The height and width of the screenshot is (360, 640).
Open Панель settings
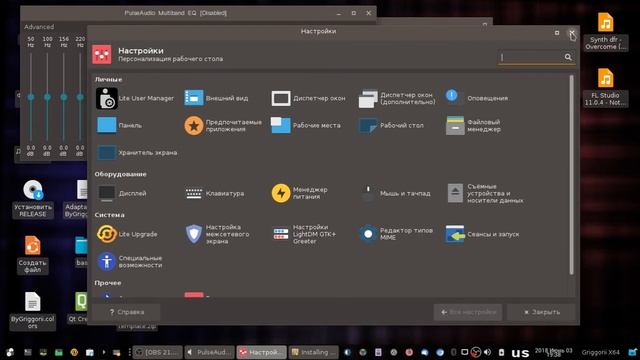pos(119,125)
